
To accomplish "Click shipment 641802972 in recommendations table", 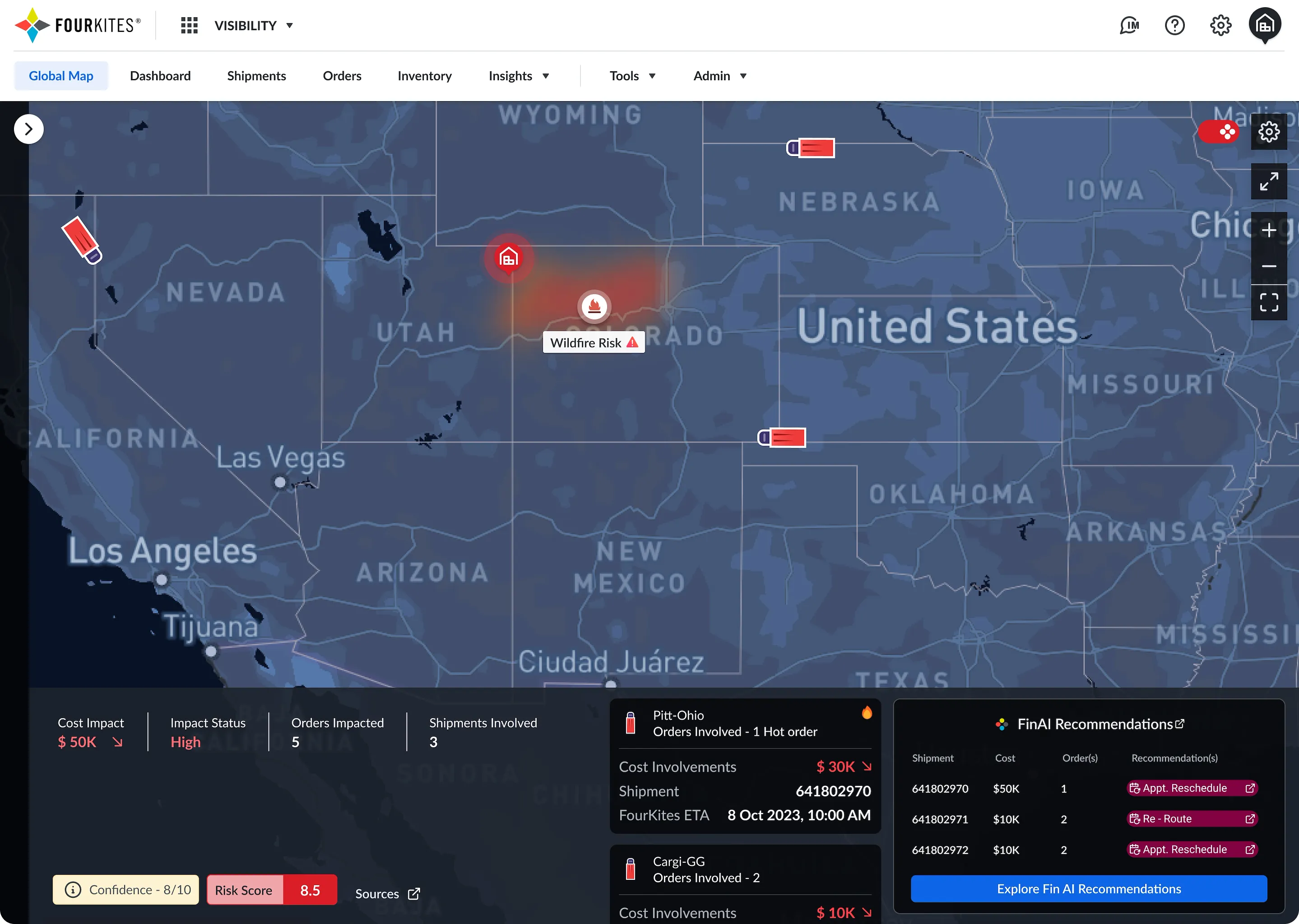I will pos(940,850).
